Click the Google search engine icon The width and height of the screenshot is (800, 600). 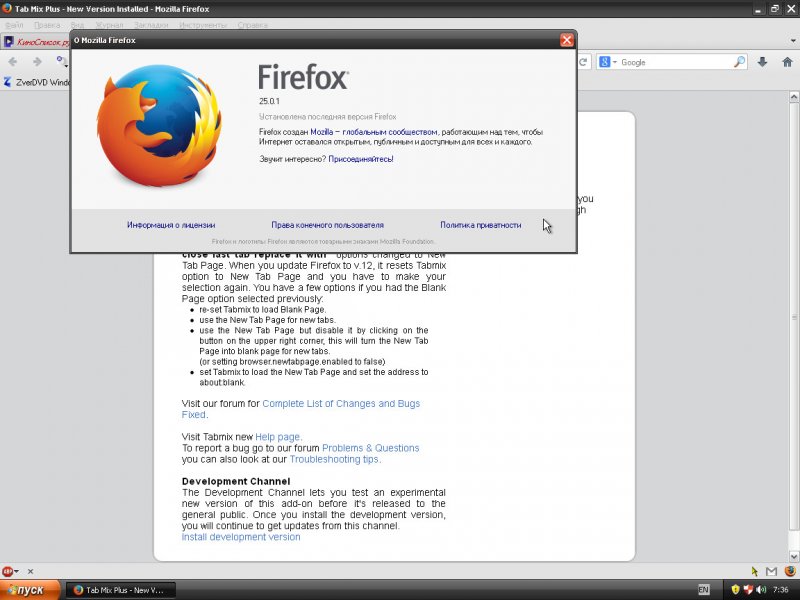click(605, 62)
